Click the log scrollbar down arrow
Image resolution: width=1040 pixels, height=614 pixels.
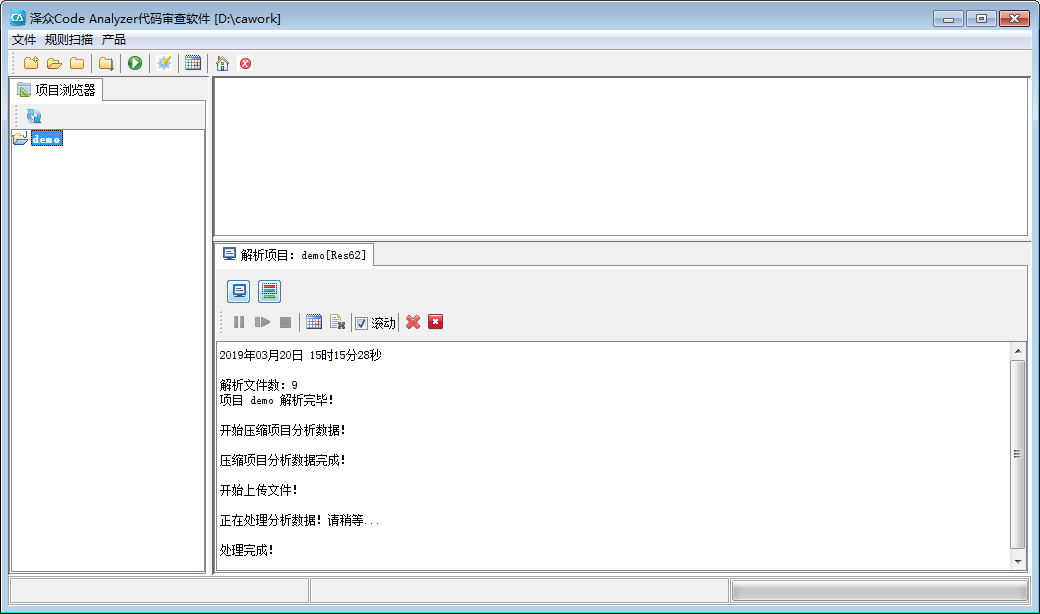(1018, 562)
